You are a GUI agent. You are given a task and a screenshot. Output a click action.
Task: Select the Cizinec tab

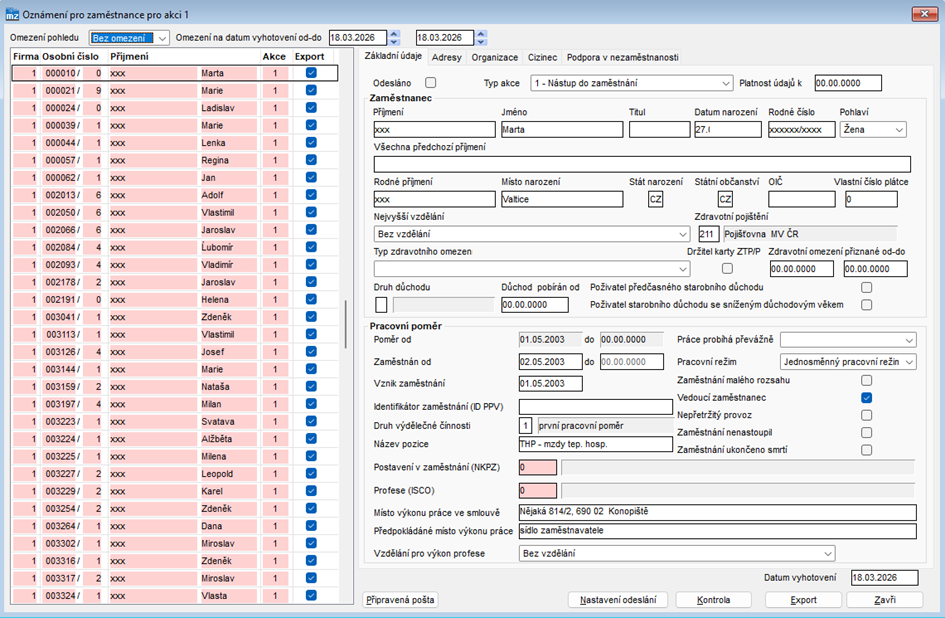(542, 57)
